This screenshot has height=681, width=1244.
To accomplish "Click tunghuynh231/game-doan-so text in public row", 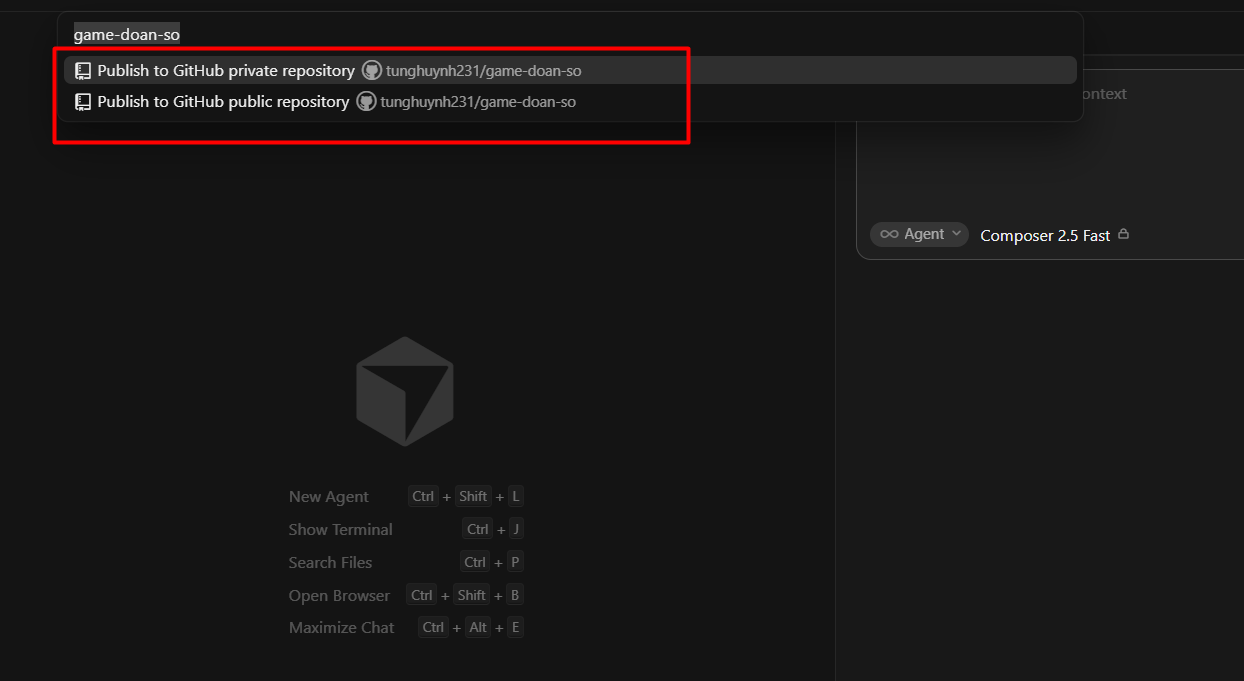I will tap(478, 102).
